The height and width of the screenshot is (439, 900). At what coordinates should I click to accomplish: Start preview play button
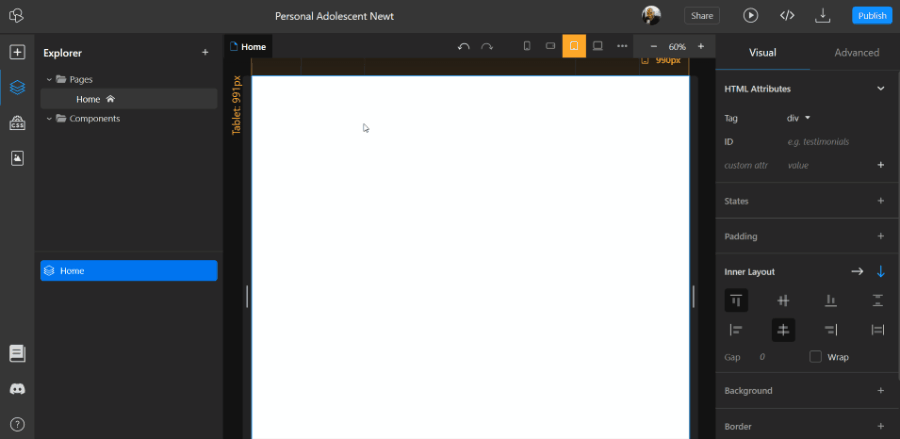751,15
